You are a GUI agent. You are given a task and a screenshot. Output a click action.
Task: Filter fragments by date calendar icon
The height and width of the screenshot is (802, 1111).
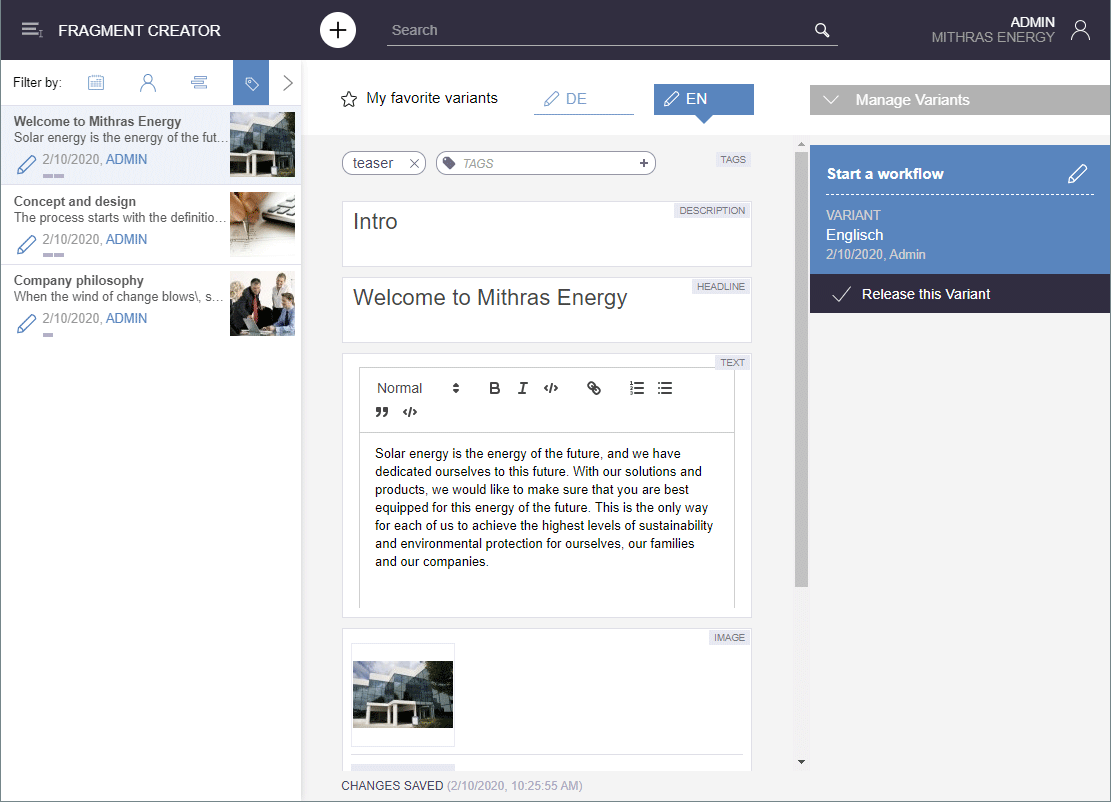point(96,83)
